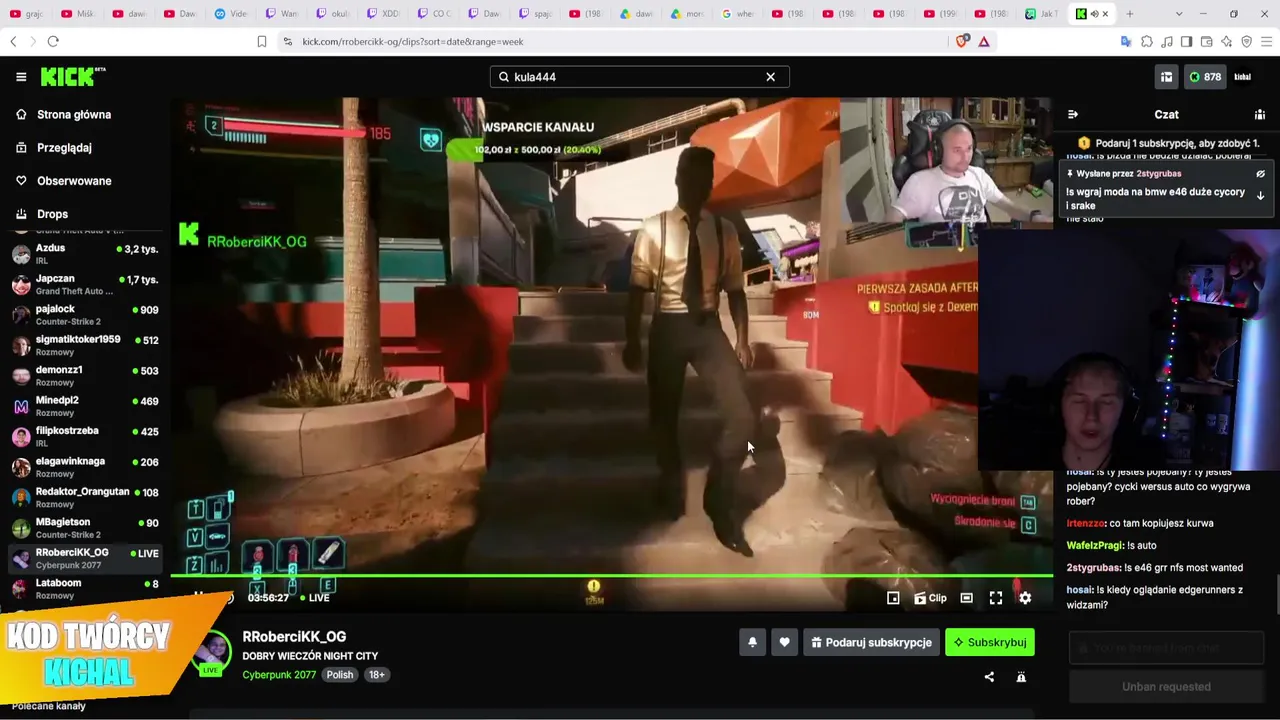Image resolution: width=1280 pixels, height=720 pixels.
Task: Click the Kick logo
Action: click(73, 77)
